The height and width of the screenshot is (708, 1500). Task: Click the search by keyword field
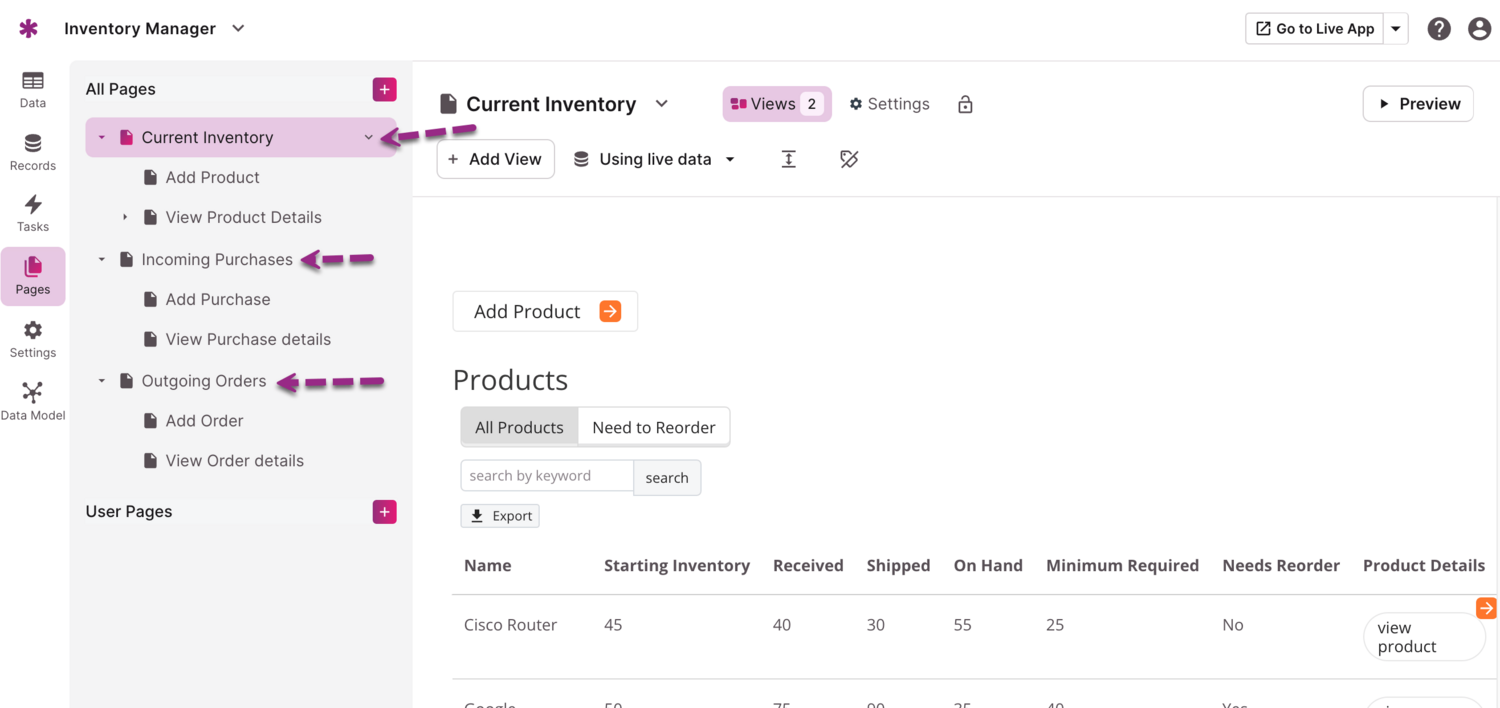pos(547,476)
